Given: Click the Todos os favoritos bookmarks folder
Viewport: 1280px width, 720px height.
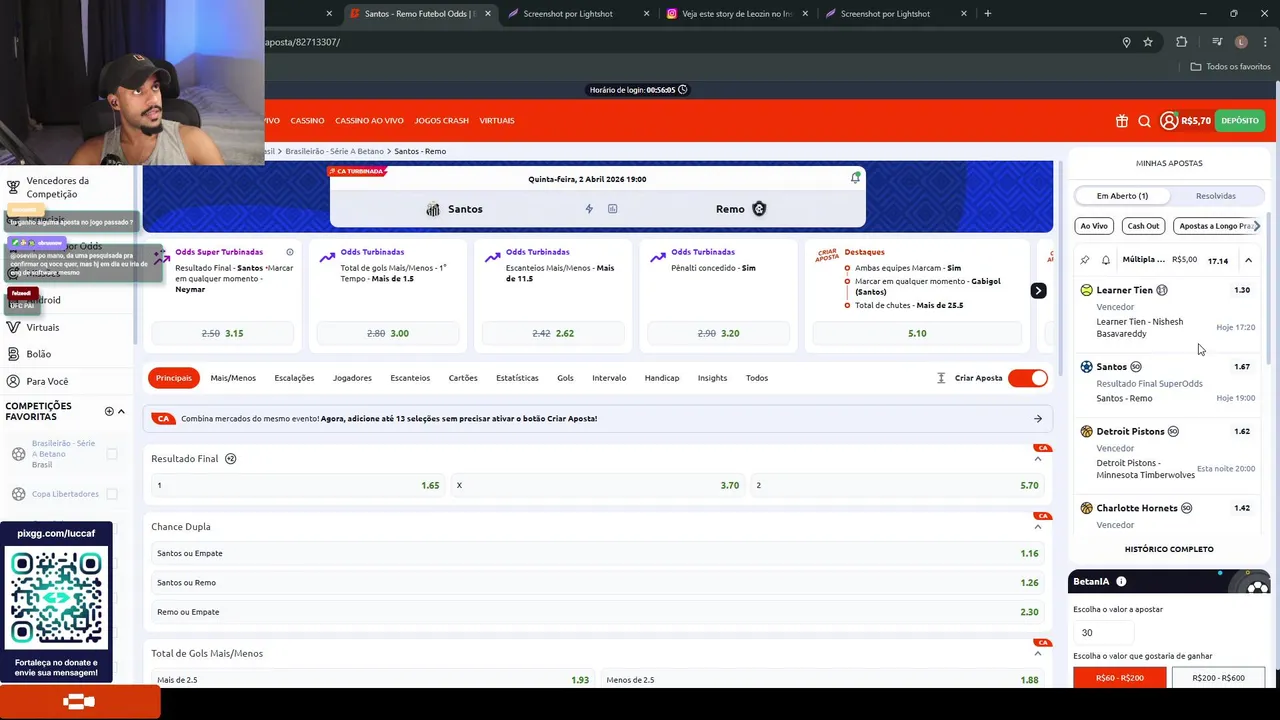Looking at the screenshot, I should (x=1231, y=67).
